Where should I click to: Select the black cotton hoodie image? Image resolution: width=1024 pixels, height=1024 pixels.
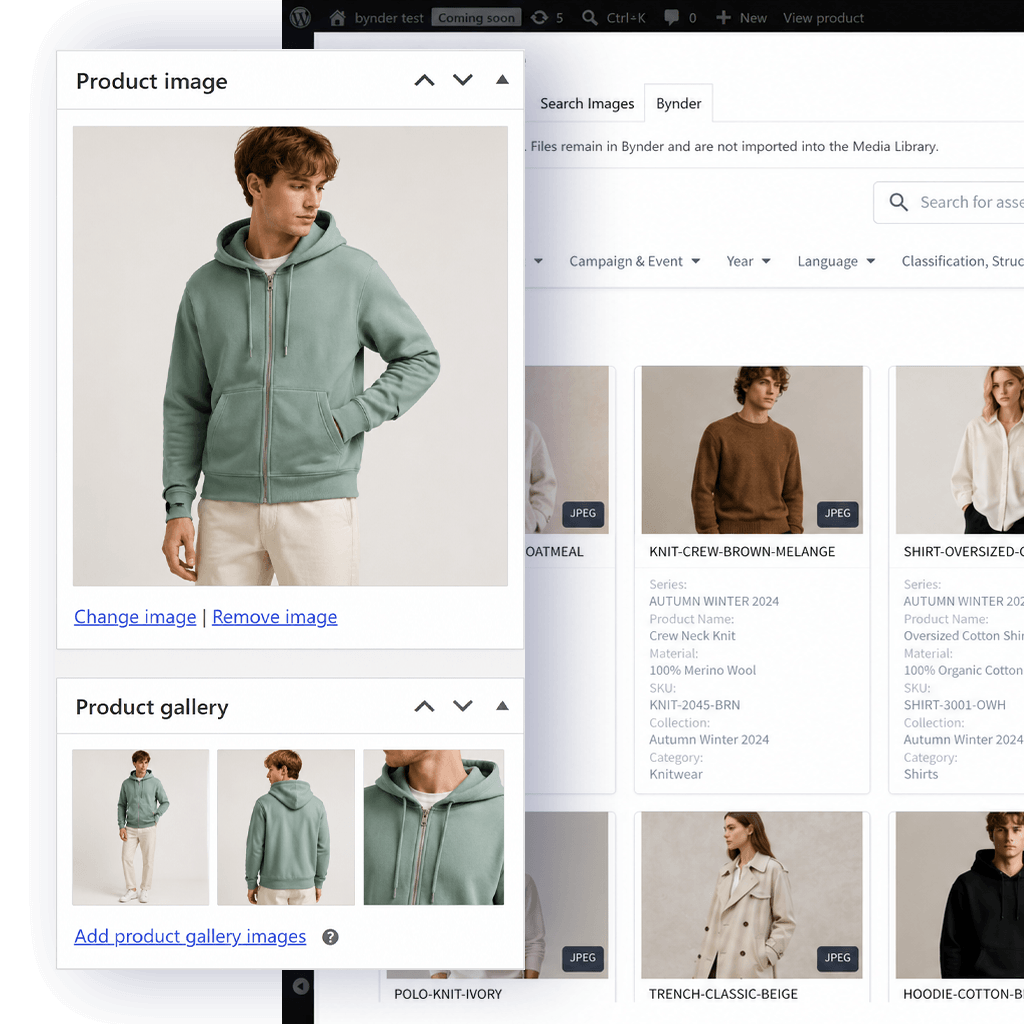coord(960,895)
